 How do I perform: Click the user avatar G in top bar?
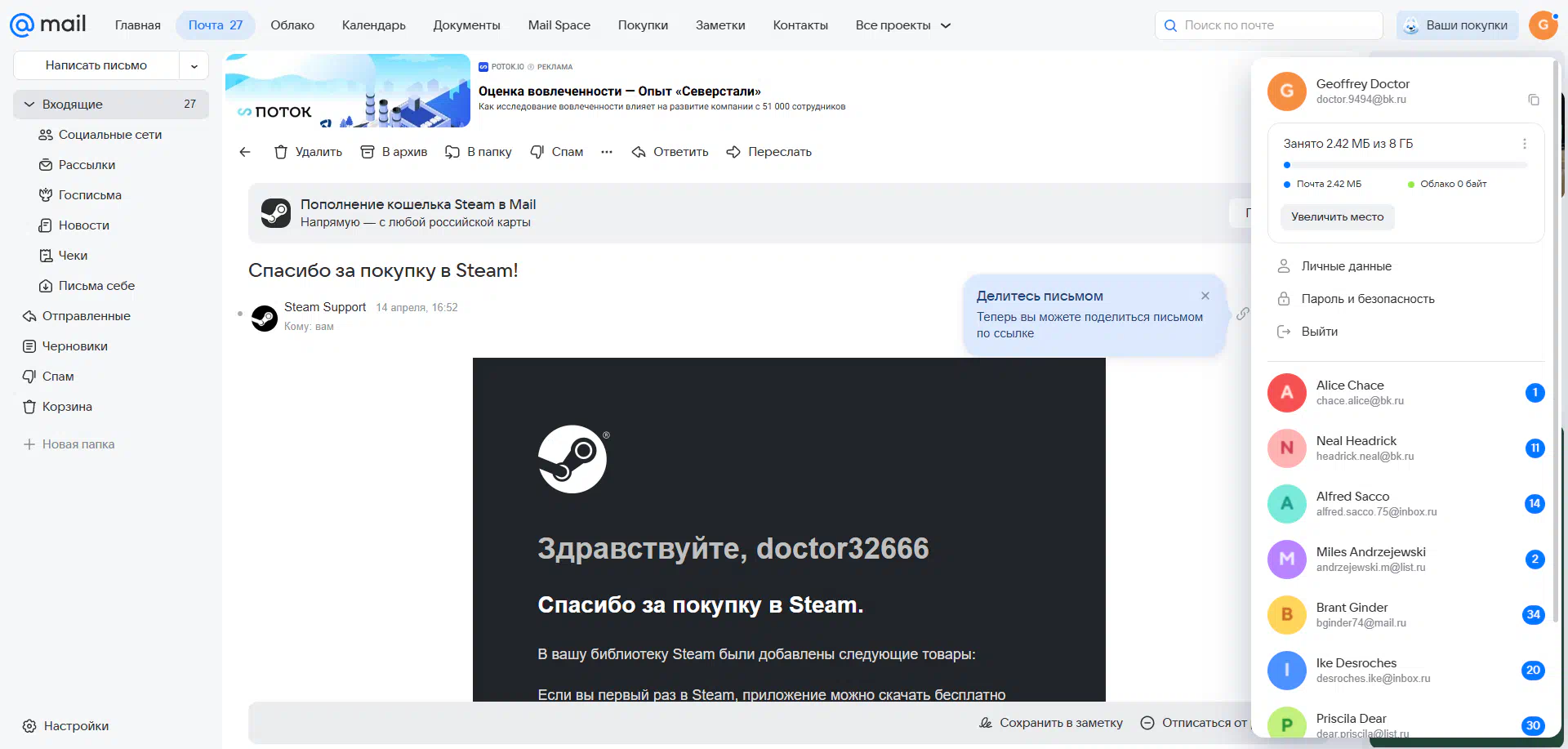pos(1543,25)
